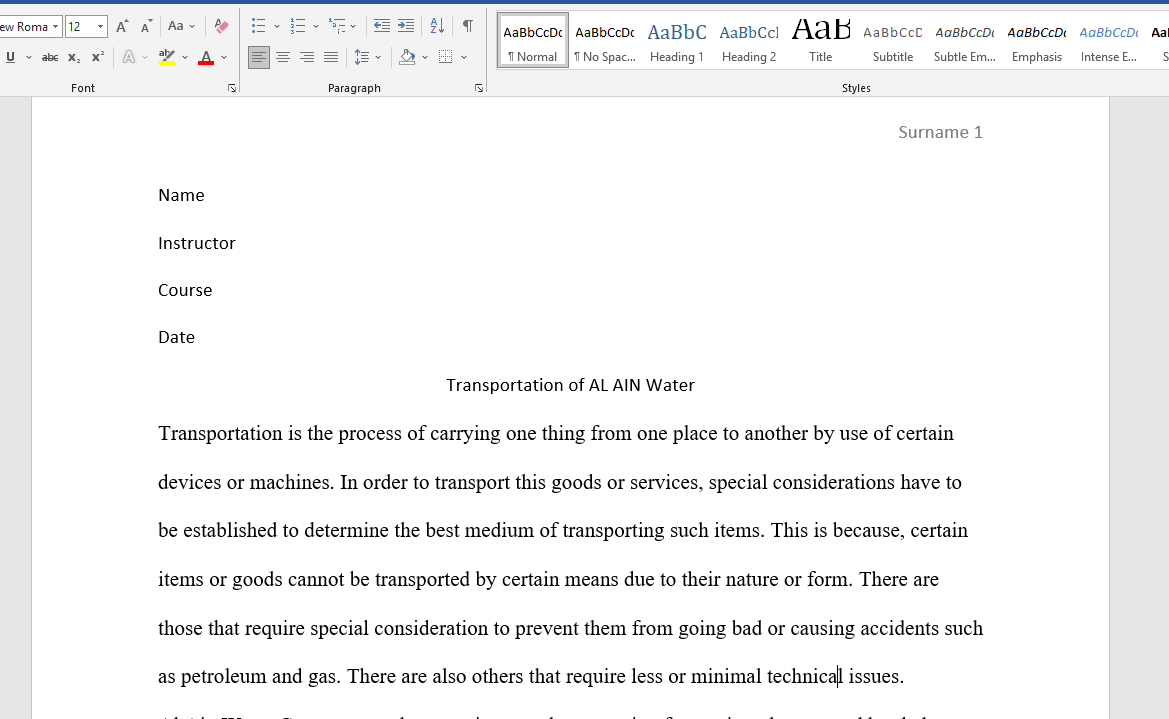Toggle show paragraph marks
This screenshot has height=719, width=1169.
click(467, 27)
